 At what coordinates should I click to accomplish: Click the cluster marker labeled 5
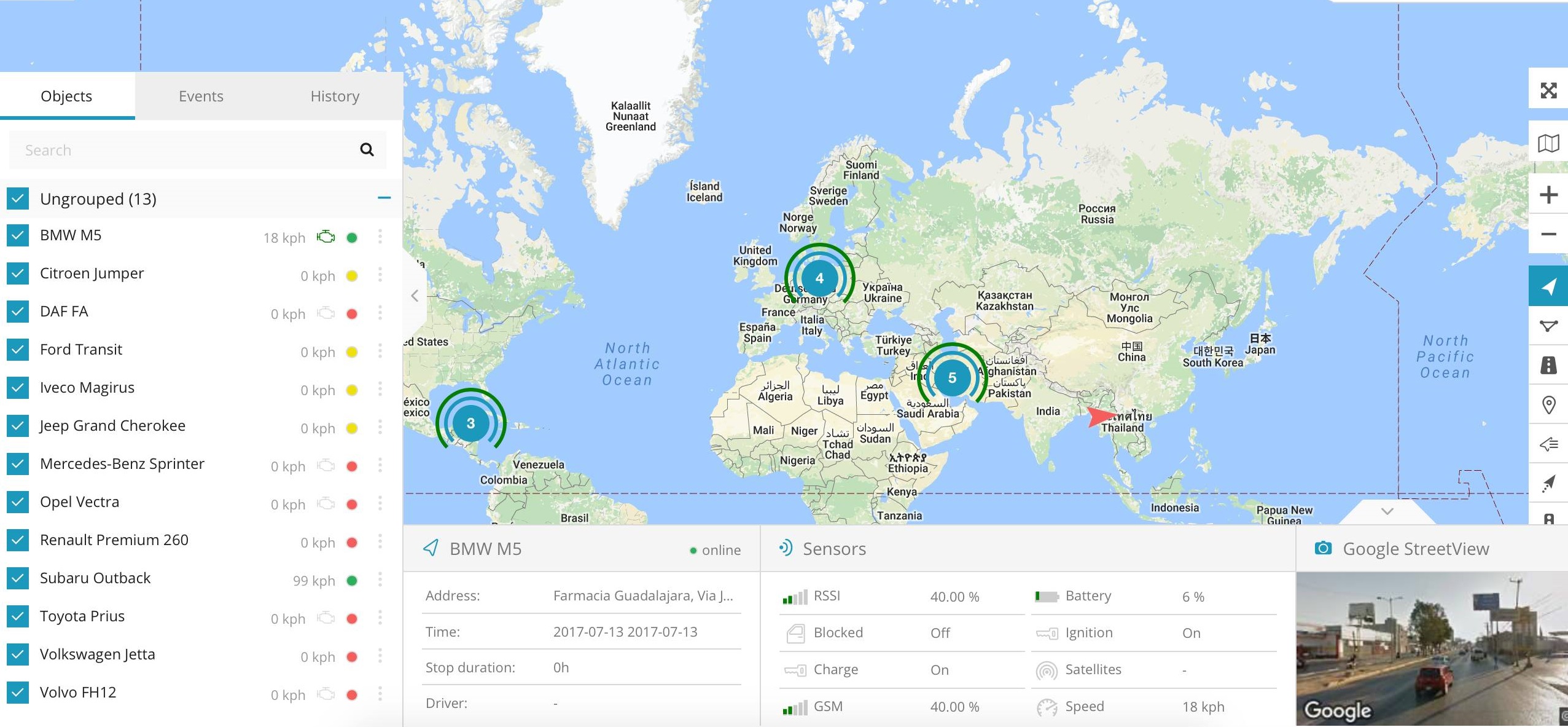tap(952, 378)
